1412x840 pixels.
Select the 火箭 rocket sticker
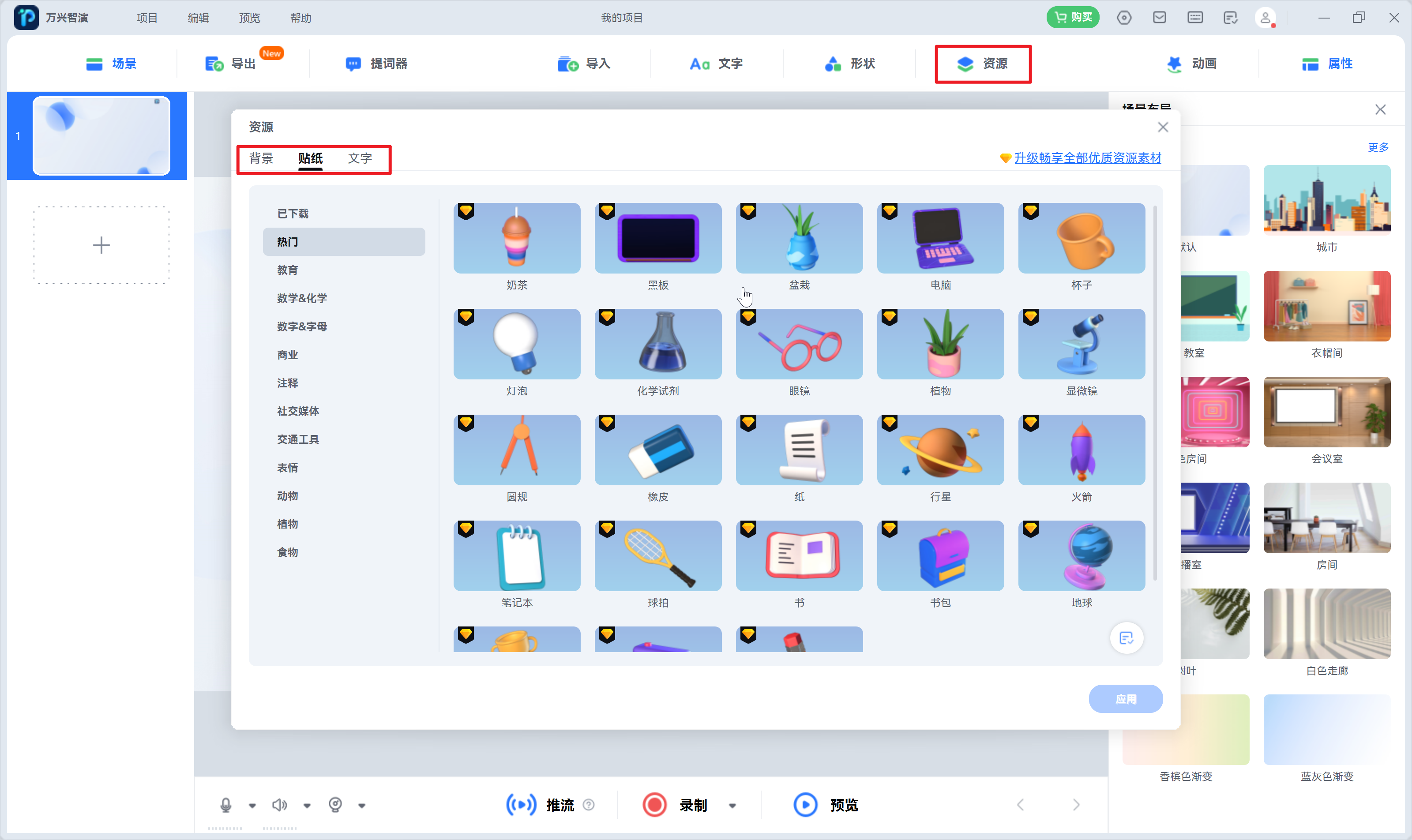point(1082,450)
